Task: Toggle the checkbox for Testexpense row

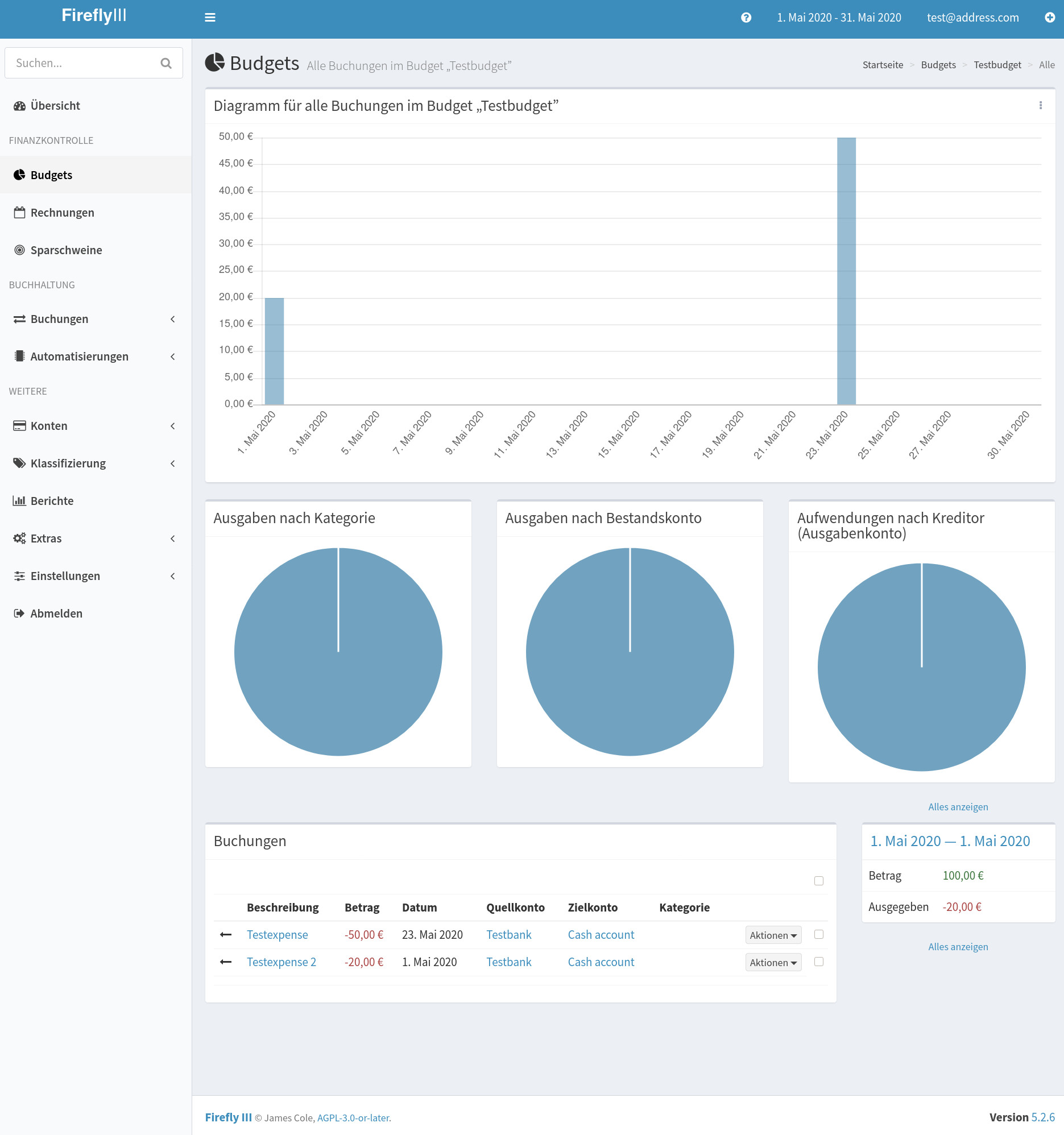Action: click(x=819, y=935)
